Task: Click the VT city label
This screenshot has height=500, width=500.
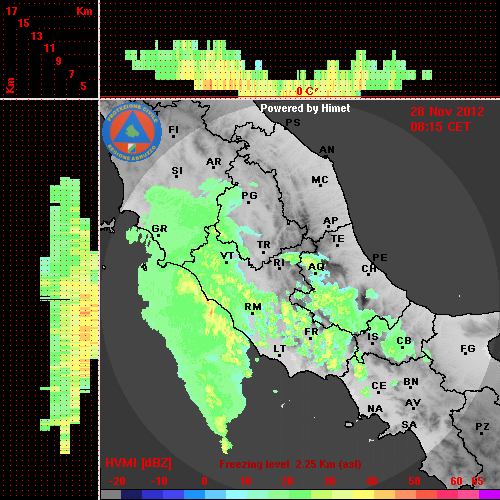Action: pos(227,256)
